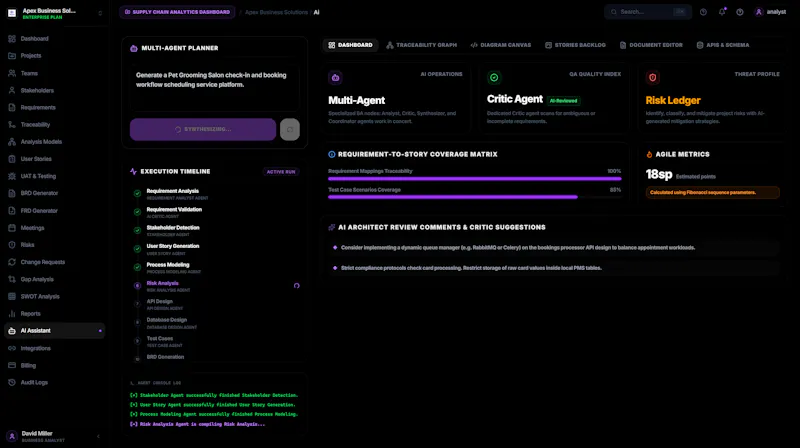This screenshot has width=800, height=448.
Task: Click the '18sp' estimated points value
Action: (659, 175)
